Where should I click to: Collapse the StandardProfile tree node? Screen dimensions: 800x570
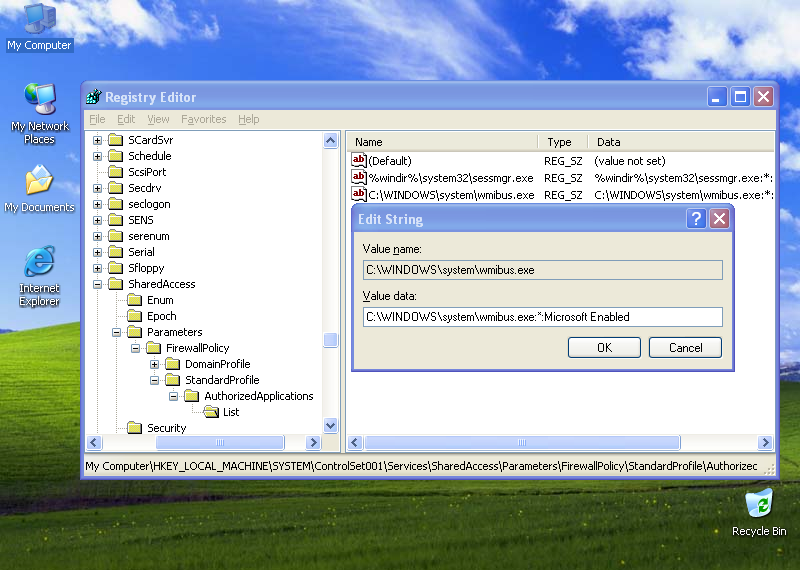154,380
